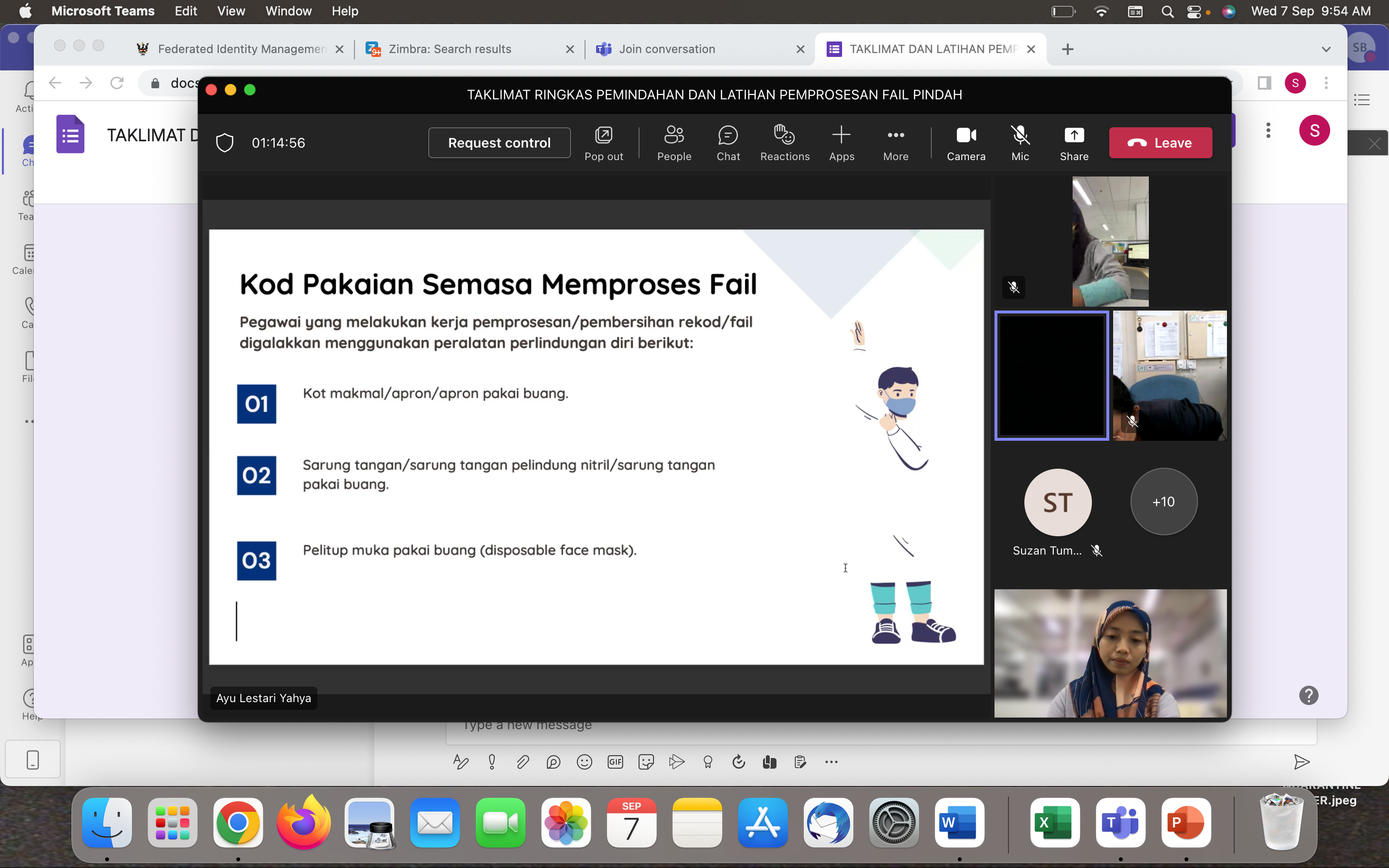Click the help question mark button

pos(1308,695)
